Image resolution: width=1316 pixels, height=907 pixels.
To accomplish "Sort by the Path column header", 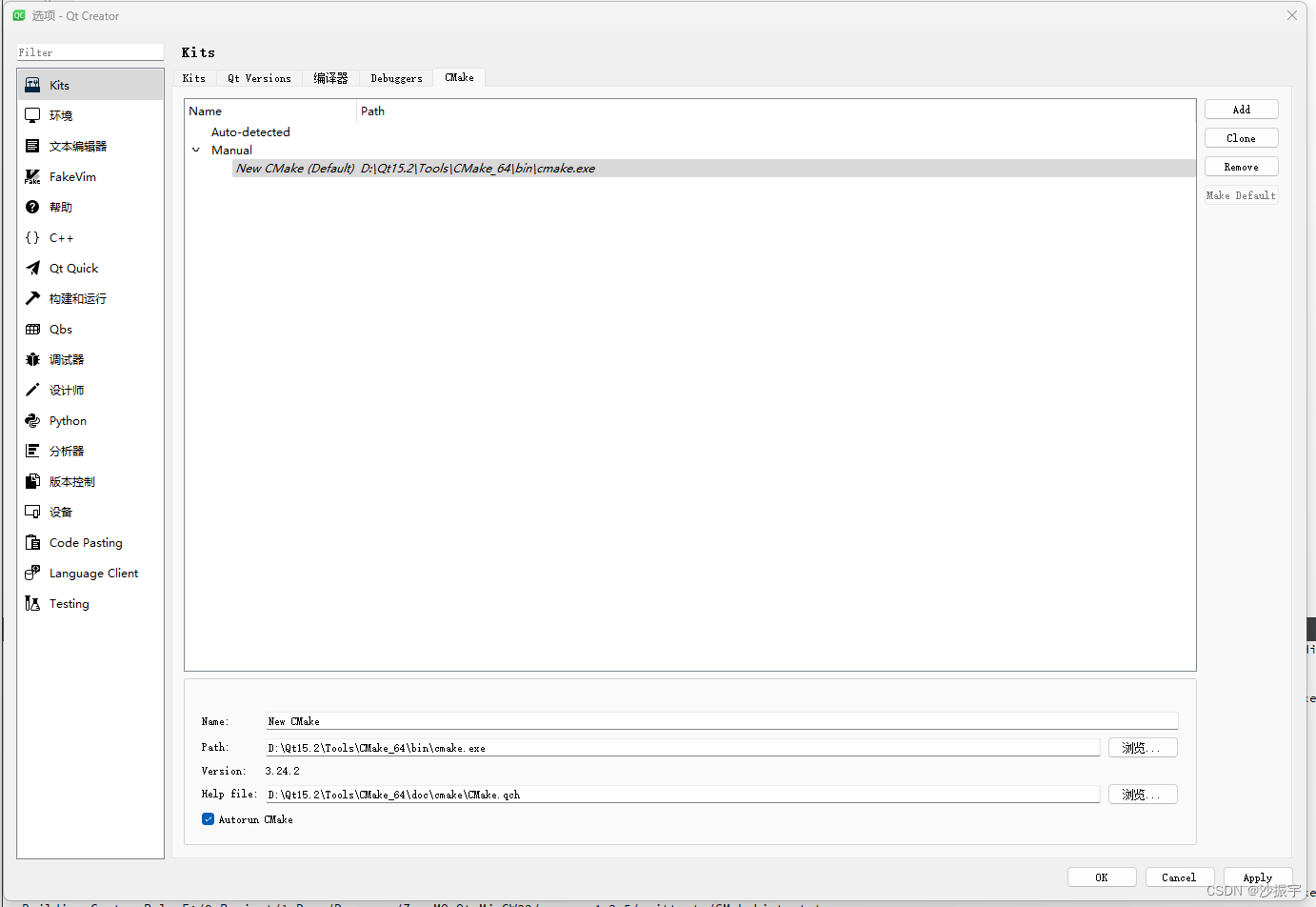I will pos(776,111).
